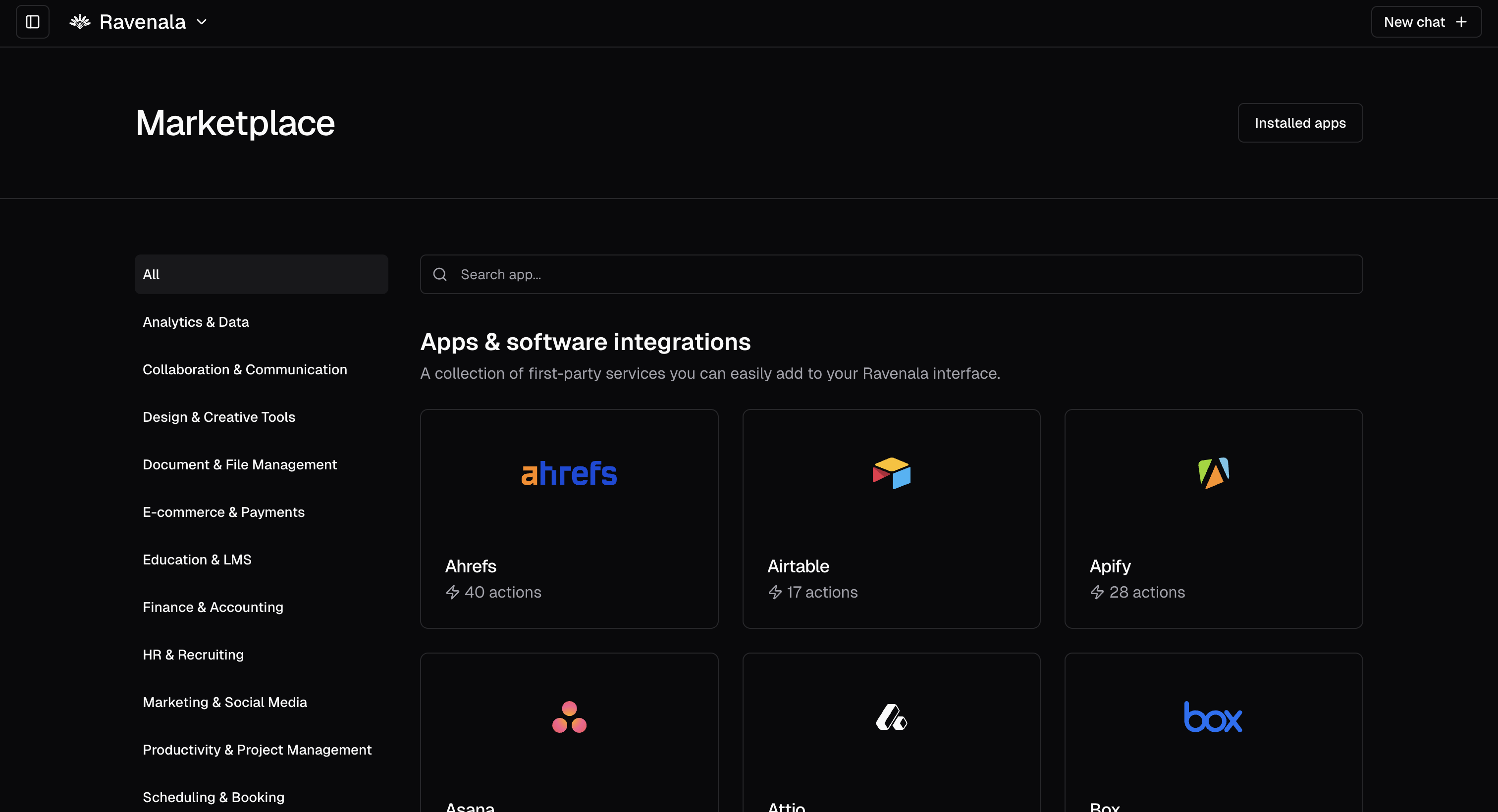This screenshot has height=812, width=1498.
Task: Click the lightning bolt icon on Airtable card
Action: coord(775,592)
